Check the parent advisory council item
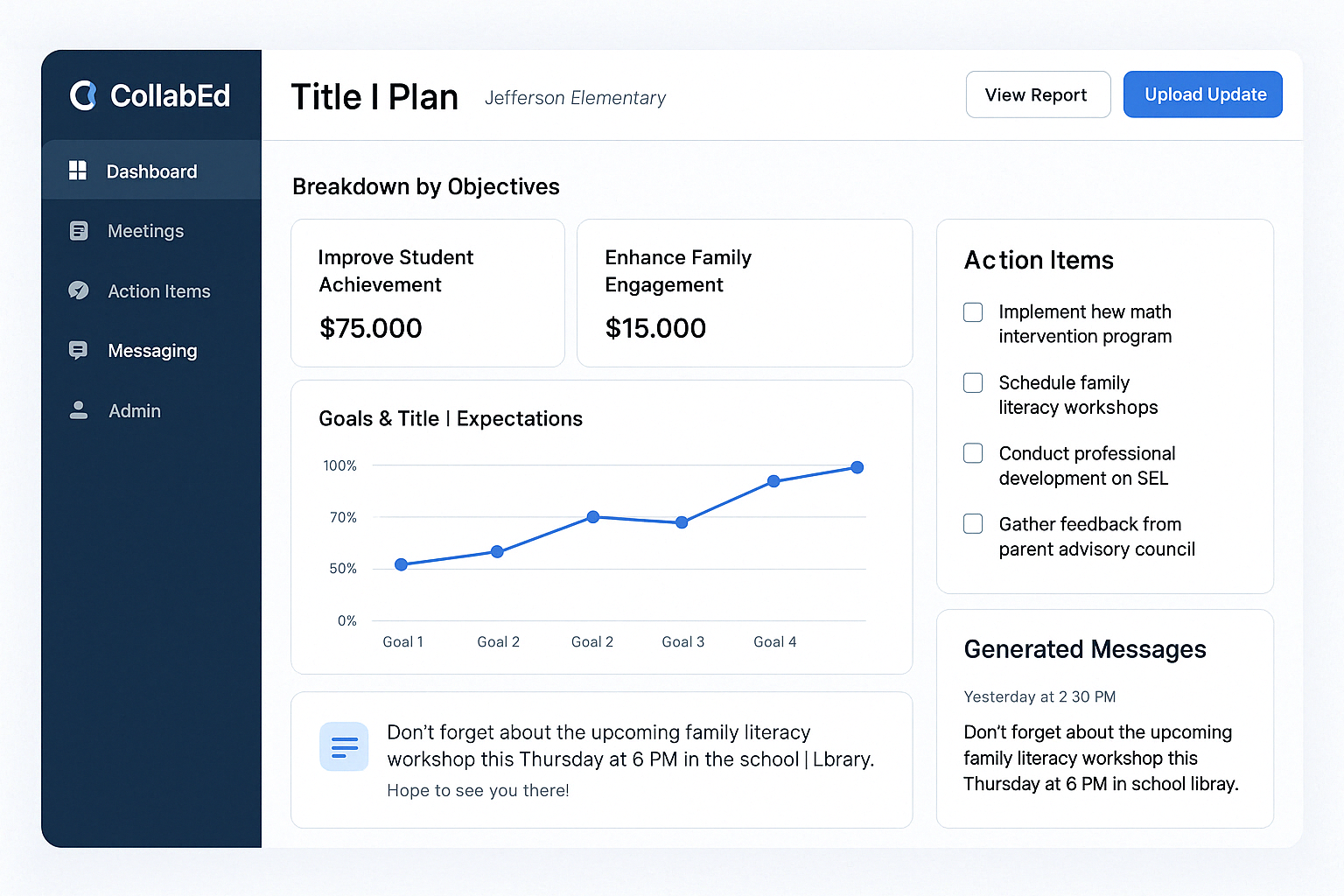The height and width of the screenshot is (896, 1344). (x=973, y=523)
